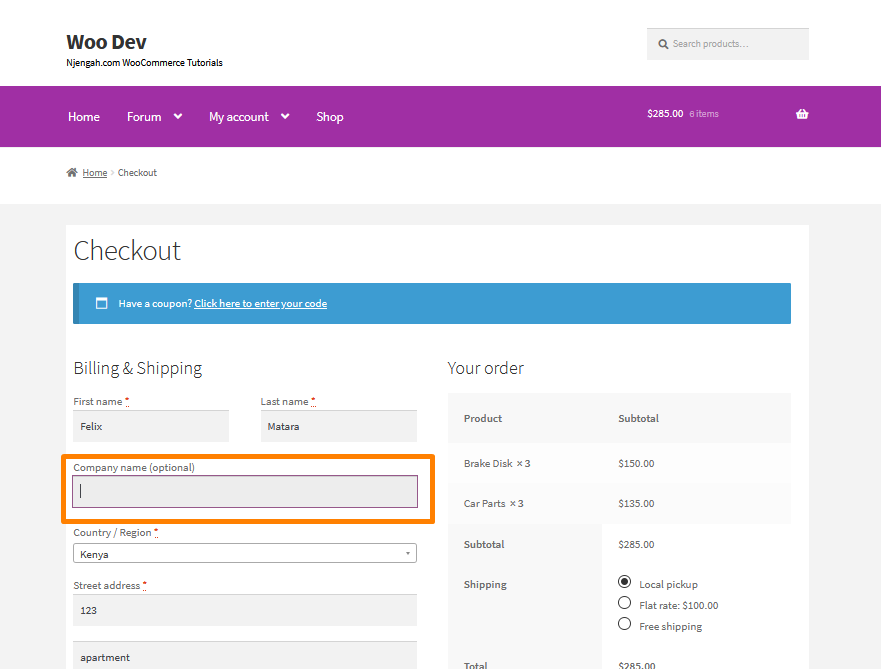The image size is (881, 669).
Task: Click the Home breadcrumb link
Action: (94, 172)
